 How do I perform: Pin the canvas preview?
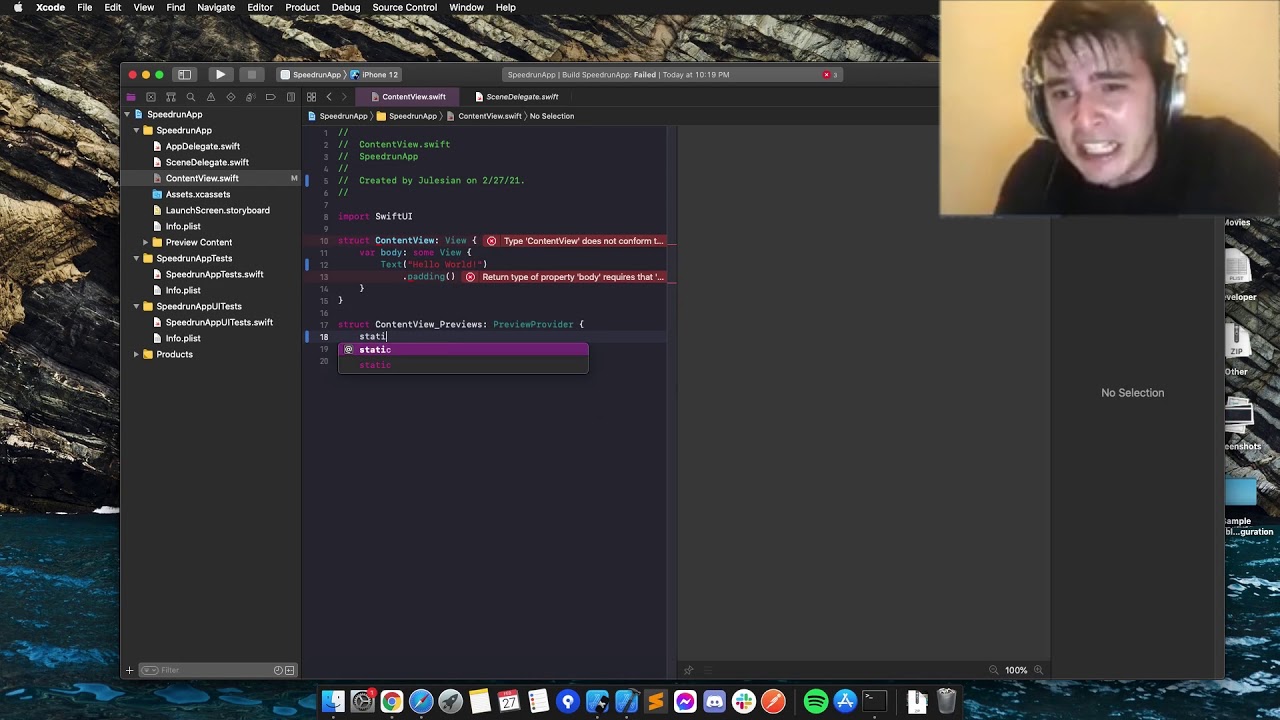point(688,670)
